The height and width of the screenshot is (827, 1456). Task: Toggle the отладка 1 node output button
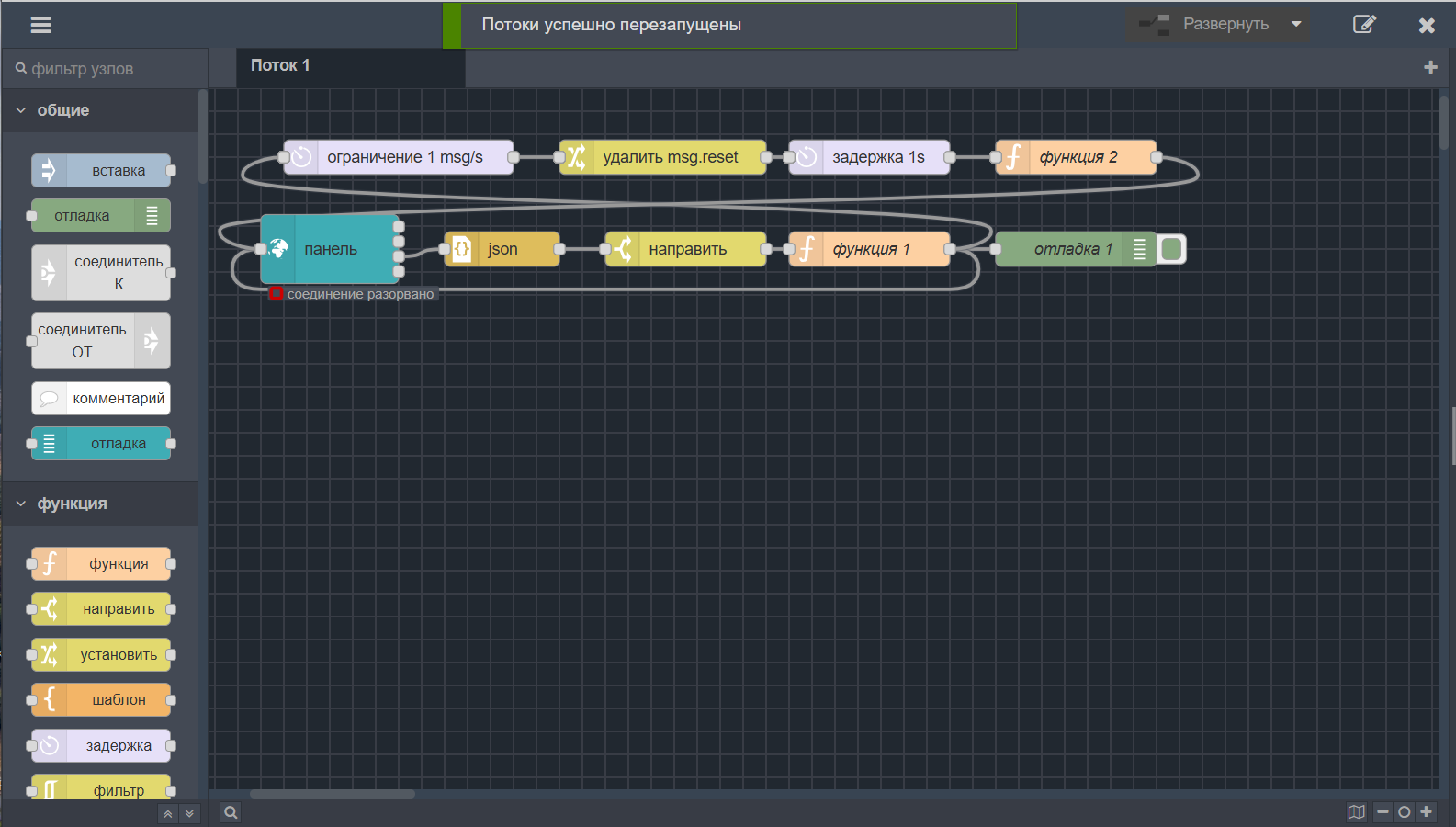pyautogui.click(x=1171, y=249)
